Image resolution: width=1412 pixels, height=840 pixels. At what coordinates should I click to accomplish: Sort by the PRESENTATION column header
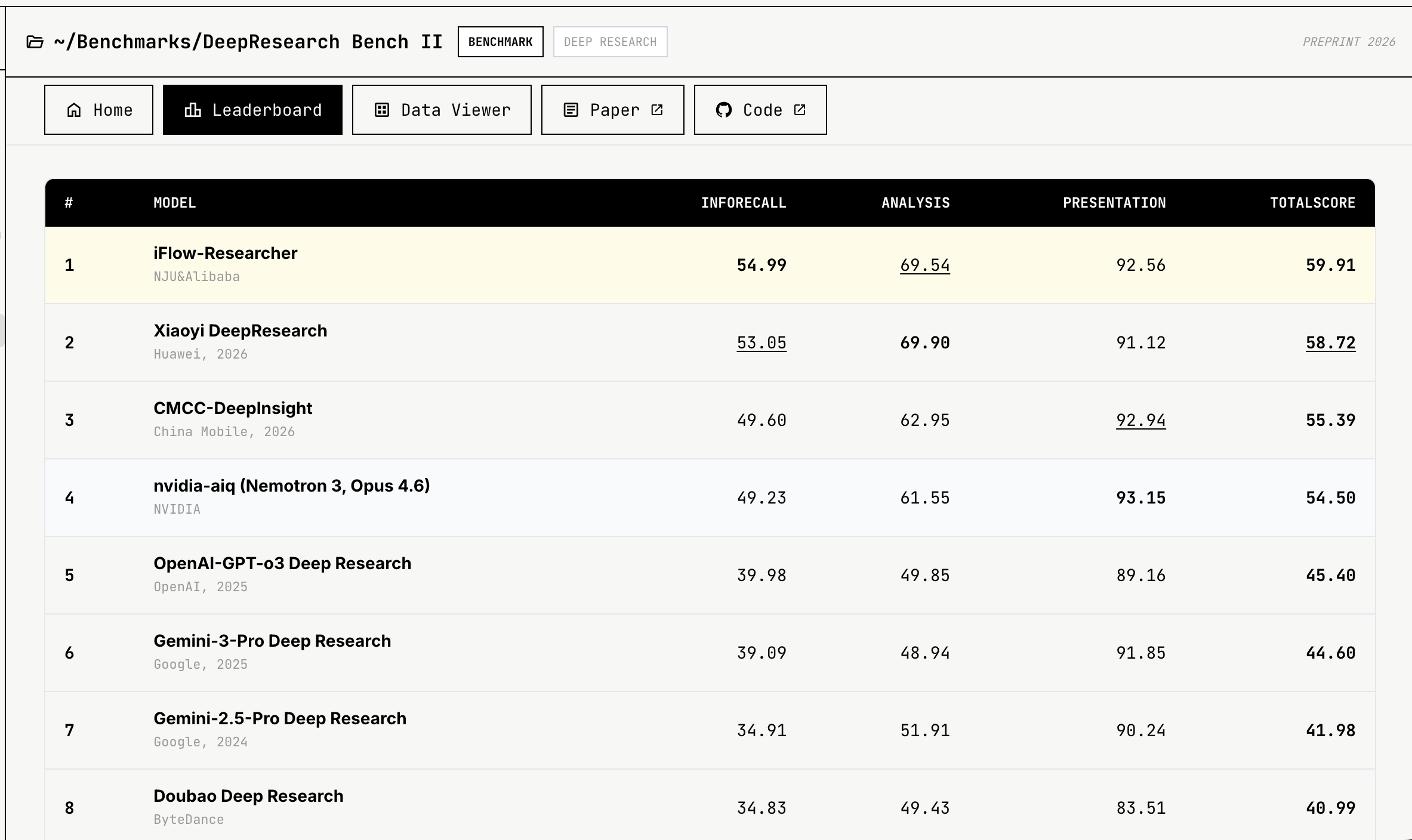[x=1114, y=203]
